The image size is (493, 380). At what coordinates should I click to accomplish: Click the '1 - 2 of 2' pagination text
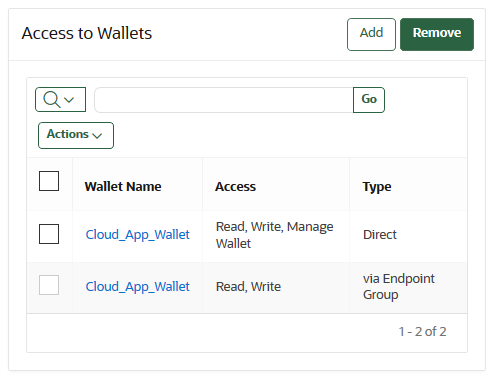pyautogui.click(x=422, y=332)
